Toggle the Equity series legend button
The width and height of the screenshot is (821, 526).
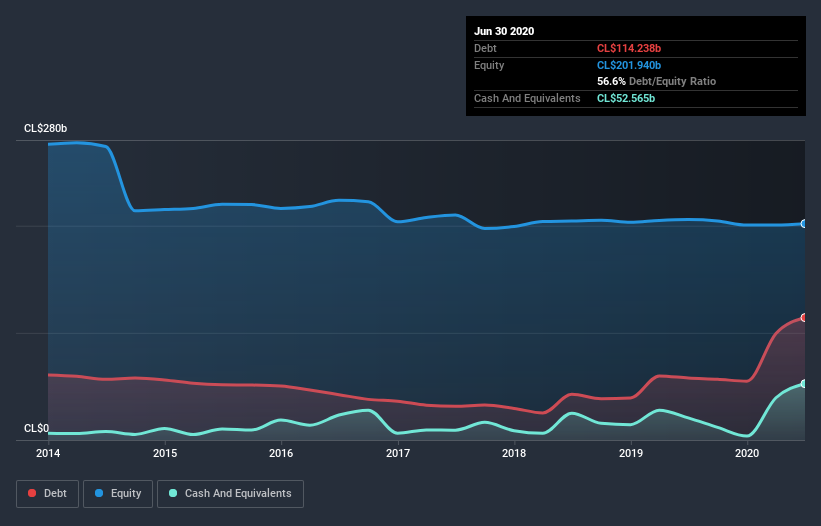tap(118, 494)
